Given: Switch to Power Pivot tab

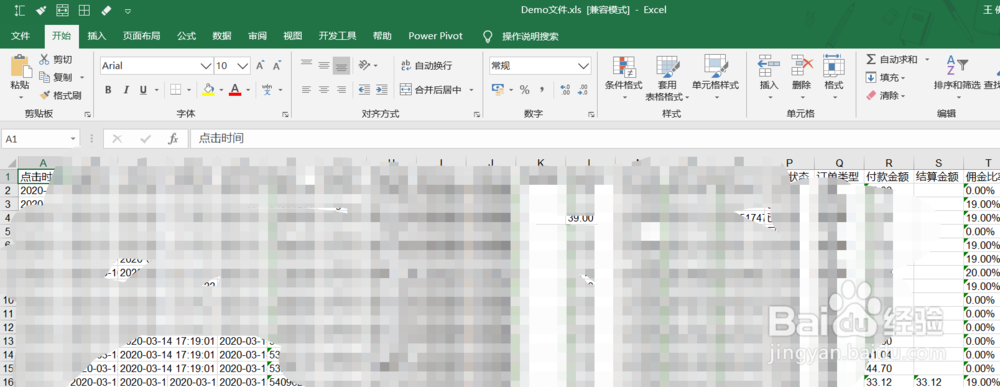Looking at the screenshot, I should [436, 36].
